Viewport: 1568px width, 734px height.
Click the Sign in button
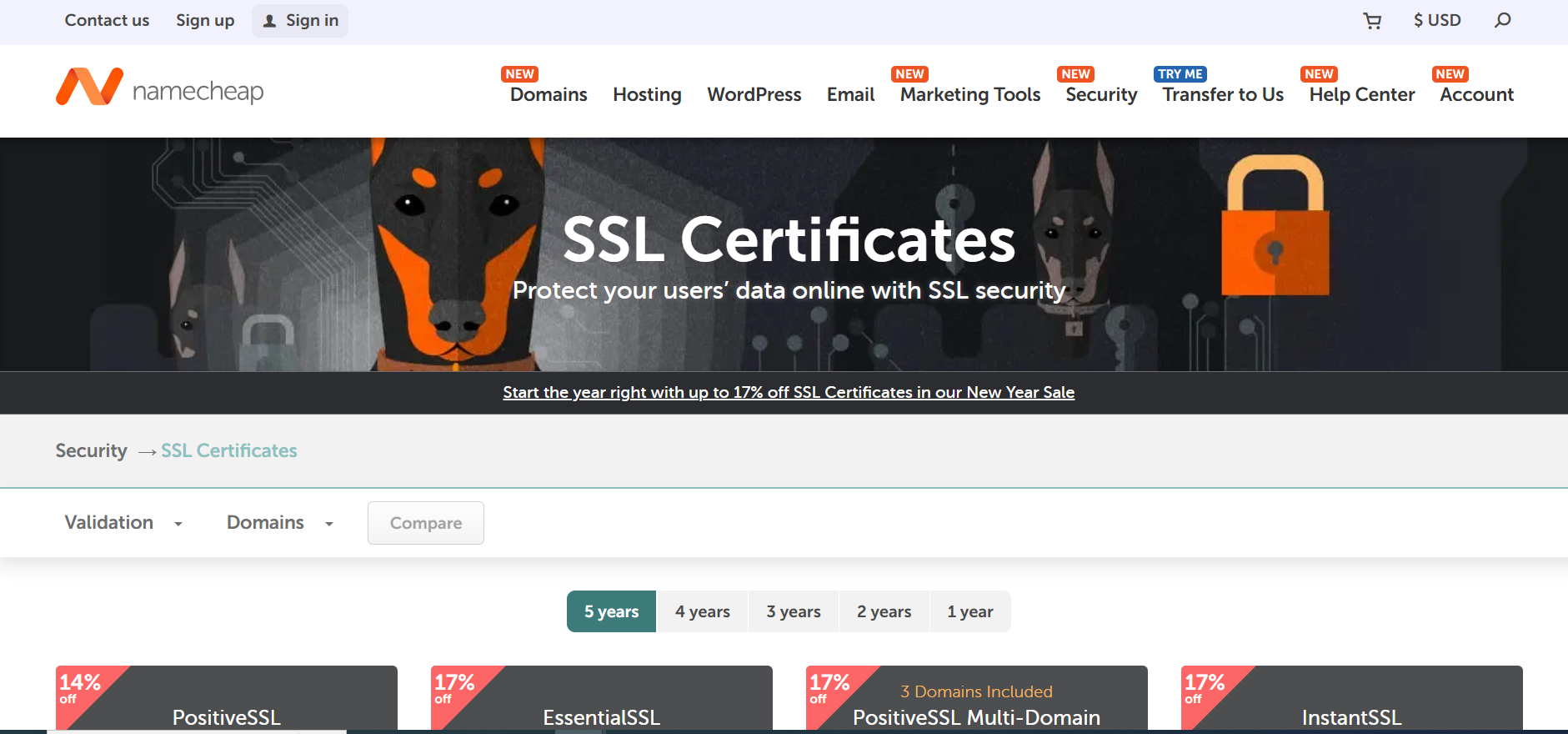[300, 20]
